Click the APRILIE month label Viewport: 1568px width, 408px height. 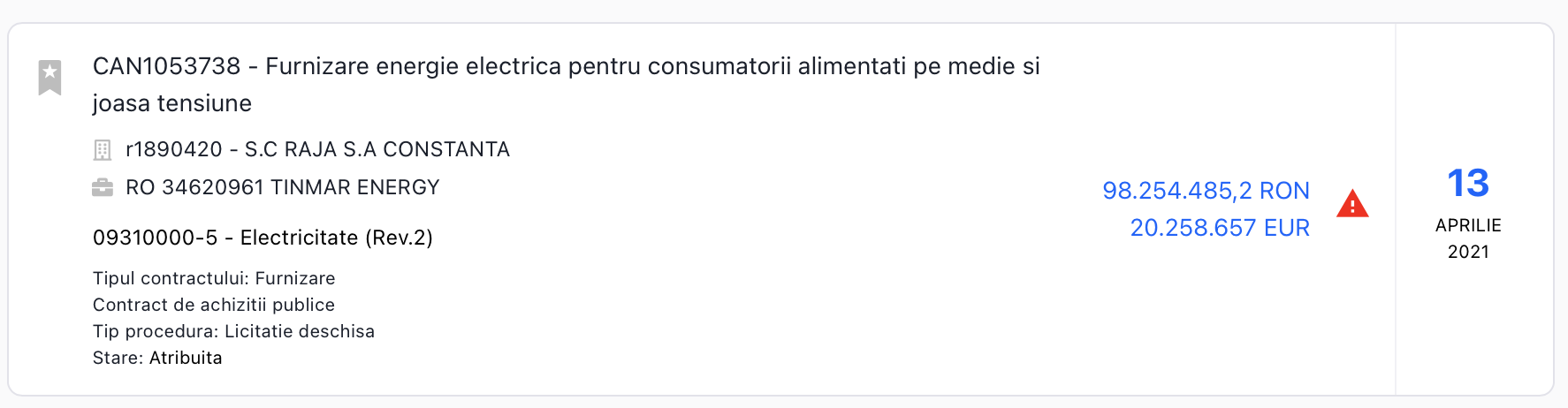1467,225
